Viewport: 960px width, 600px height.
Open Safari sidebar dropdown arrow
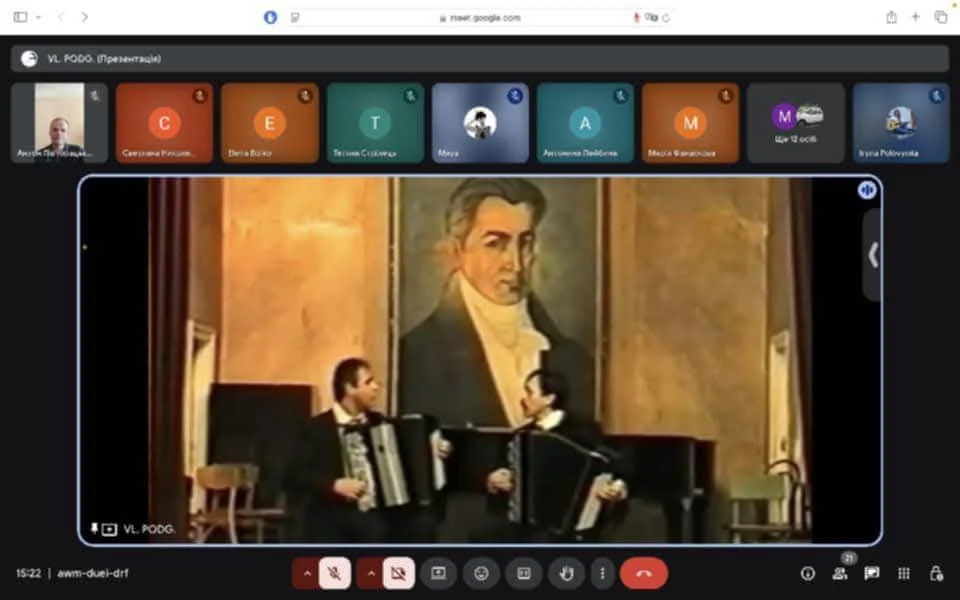point(38,17)
